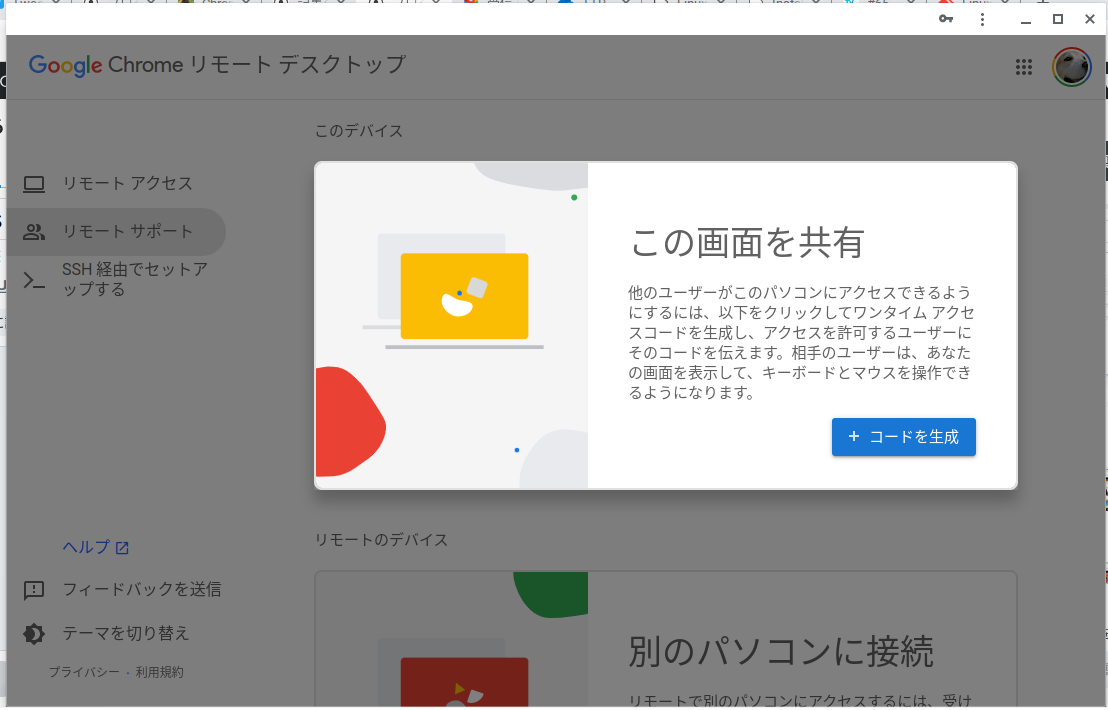Screen dimensions: 1108x710
Task: Open the Google account avatar
Action: click(1071, 67)
